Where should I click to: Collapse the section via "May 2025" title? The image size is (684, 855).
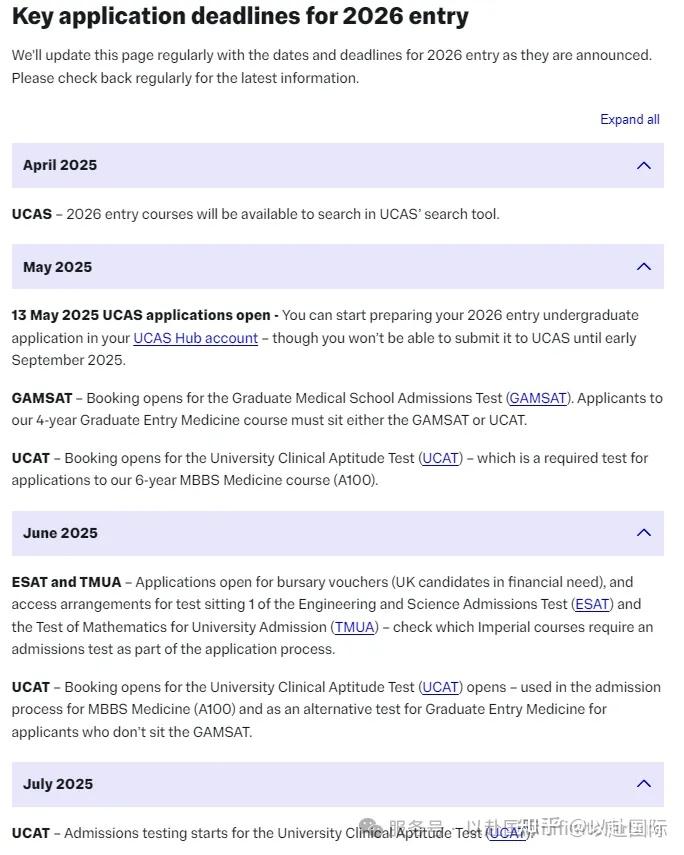tap(57, 267)
